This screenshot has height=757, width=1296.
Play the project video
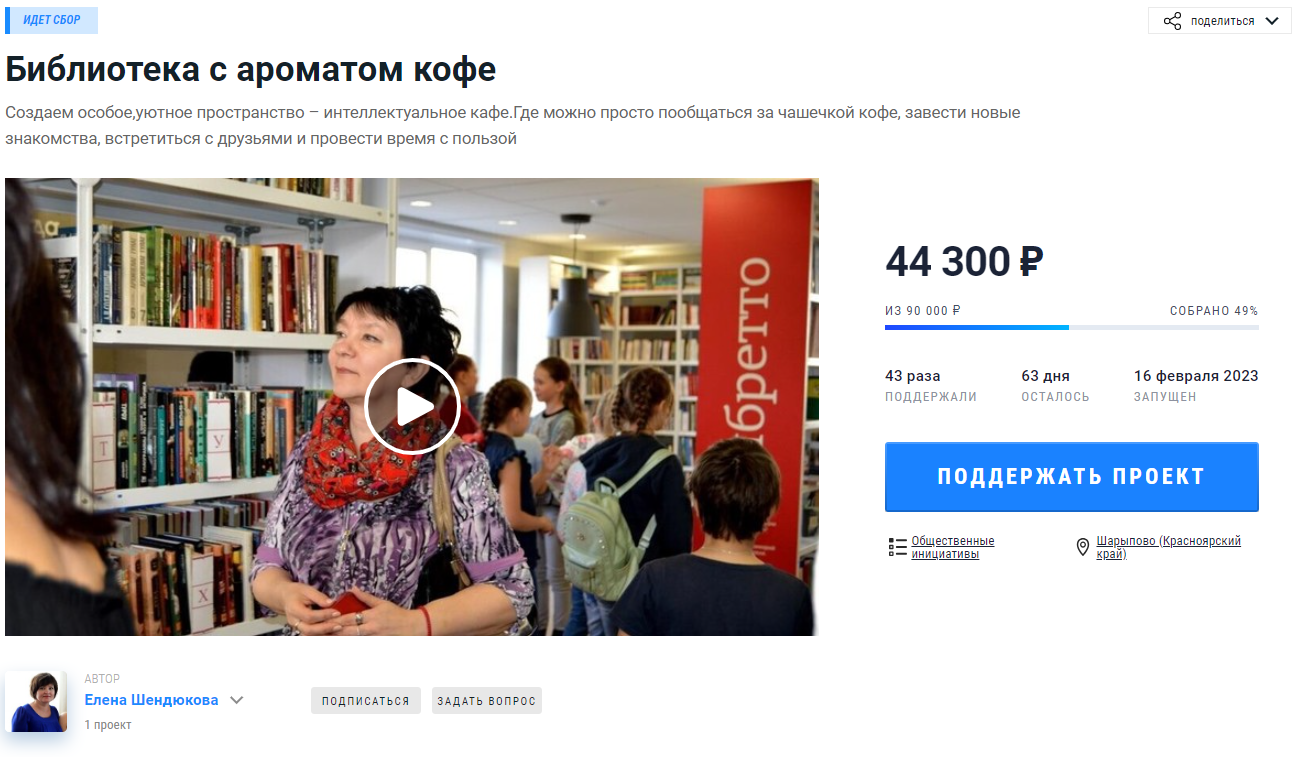412,407
